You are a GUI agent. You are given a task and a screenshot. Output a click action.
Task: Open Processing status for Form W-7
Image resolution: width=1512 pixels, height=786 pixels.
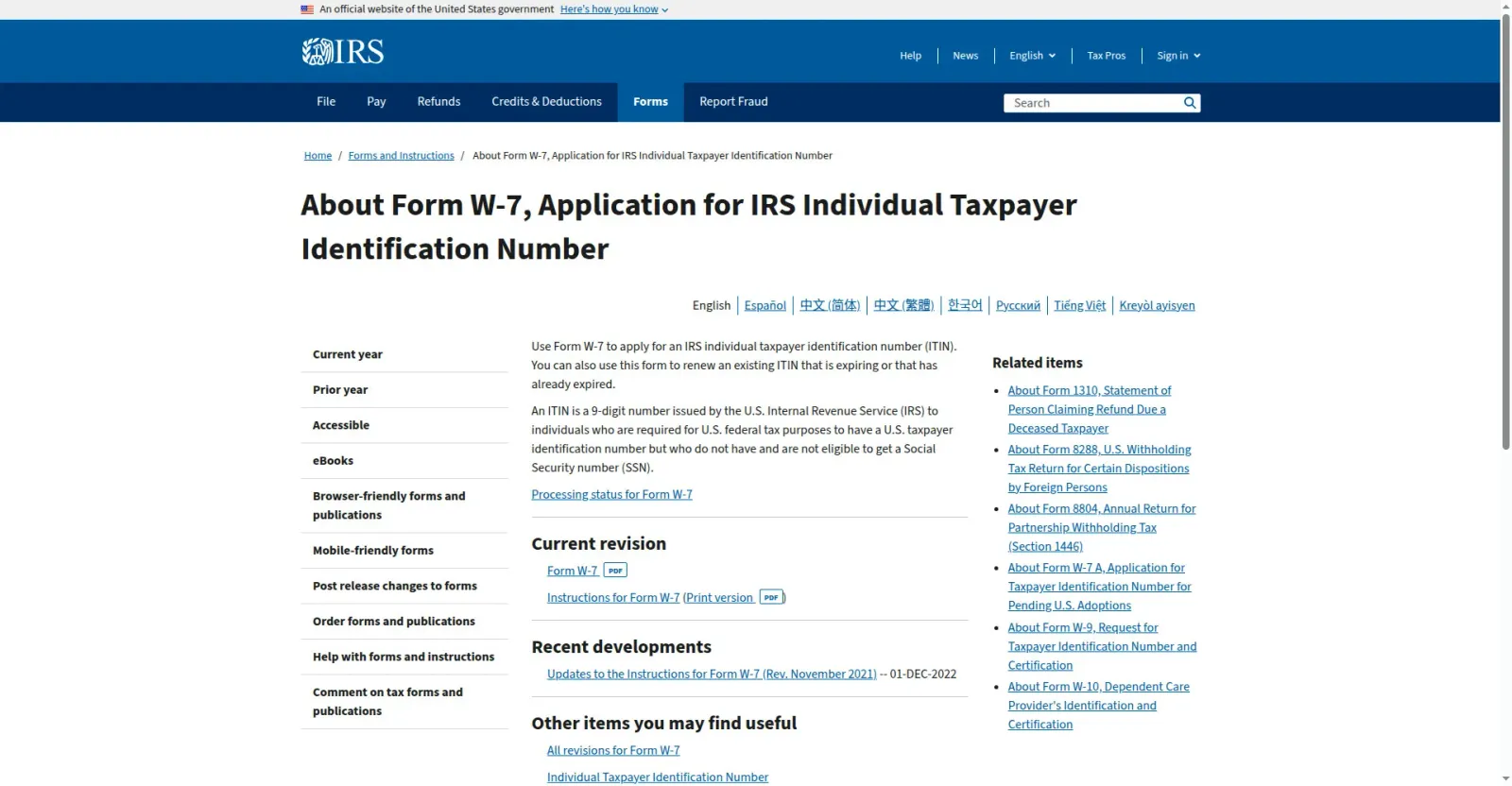(x=611, y=494)
